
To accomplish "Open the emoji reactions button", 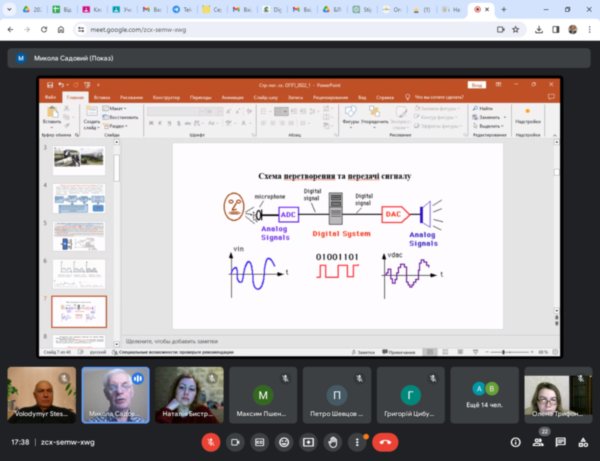I will (x=284, y=441).
